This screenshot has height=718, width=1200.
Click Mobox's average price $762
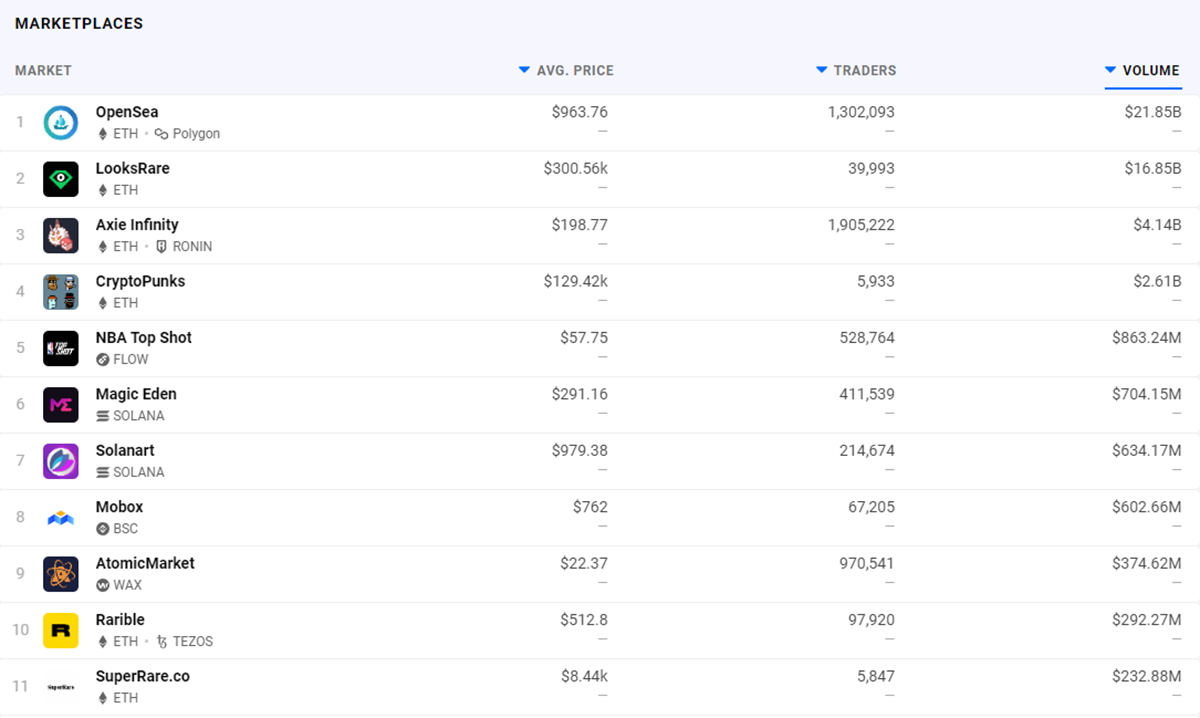[590, 507]
